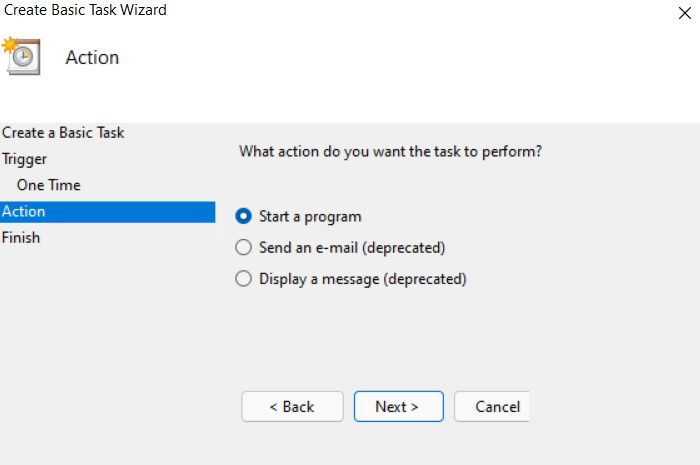This screenshot has width=700, height=465.
Task: Cancel the wizard
Action: coord(492,407)
